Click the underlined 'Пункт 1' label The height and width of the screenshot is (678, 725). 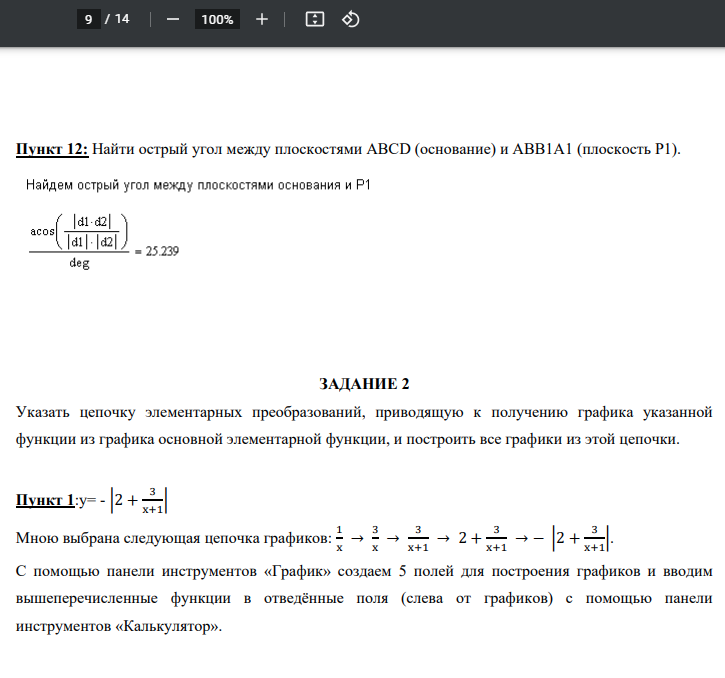(45, 500)
